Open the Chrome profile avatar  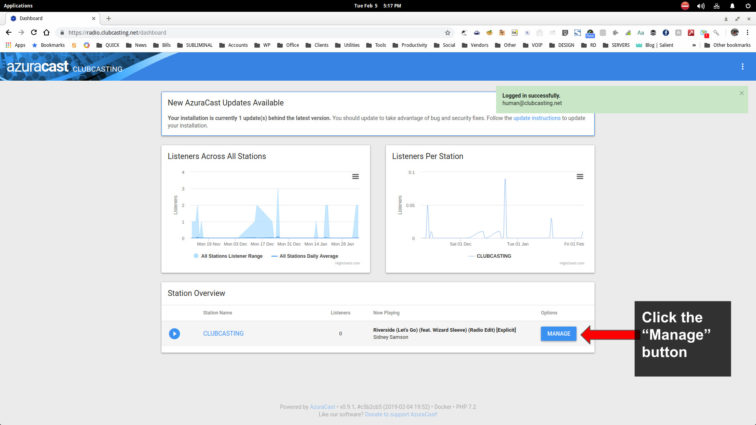click(734, 32)
